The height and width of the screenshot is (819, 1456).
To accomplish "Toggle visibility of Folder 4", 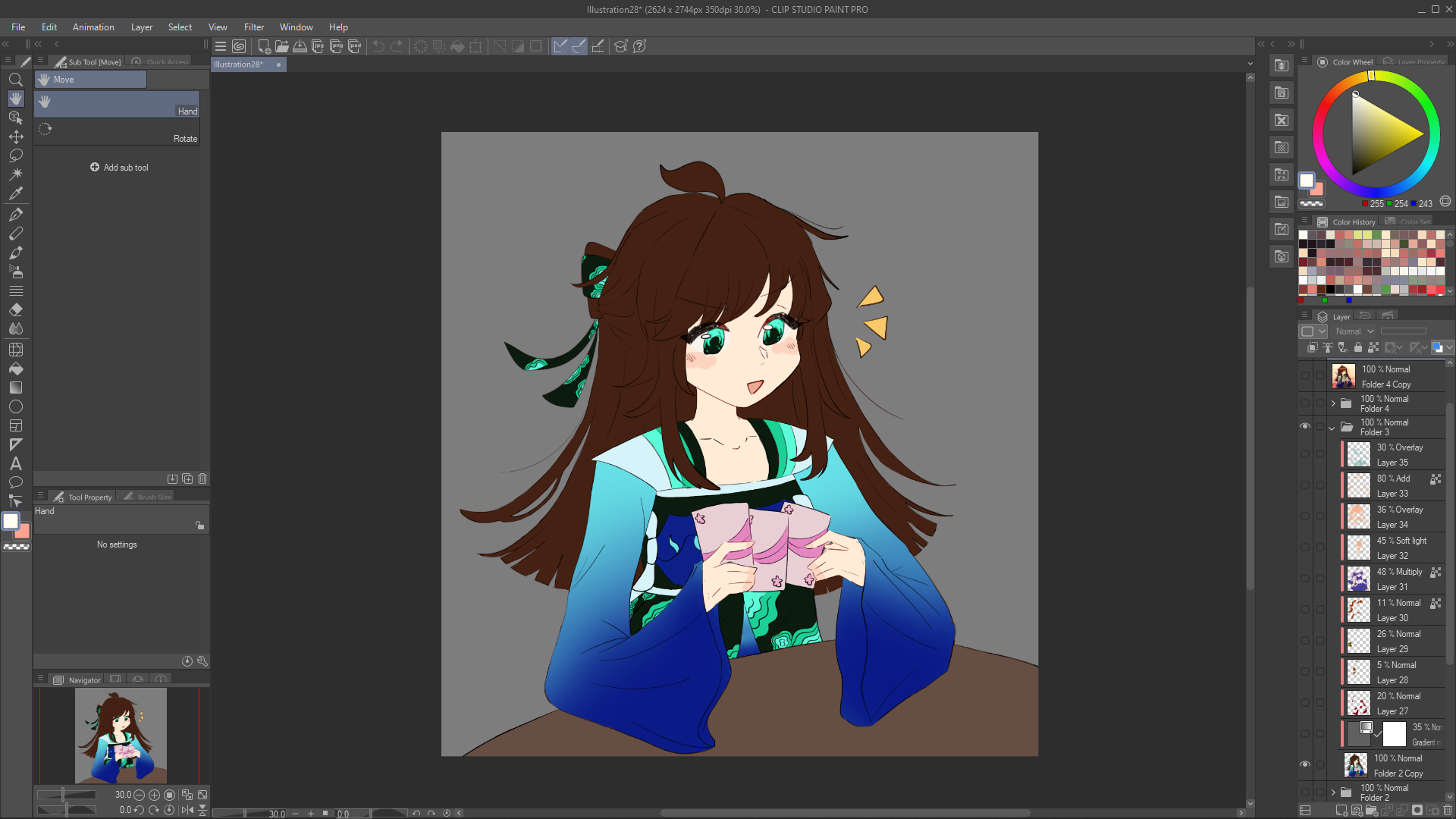I will point(1304,403).
